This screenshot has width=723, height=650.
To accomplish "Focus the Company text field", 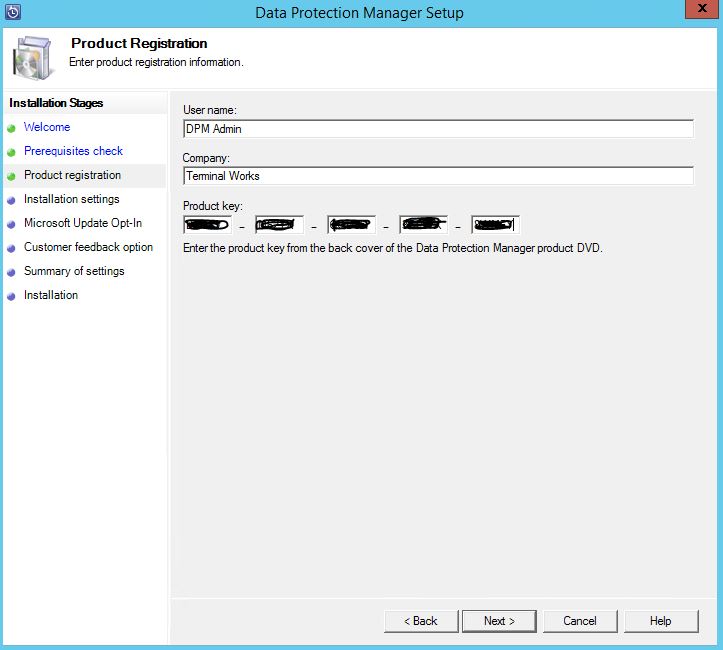I will coord(438,176).
